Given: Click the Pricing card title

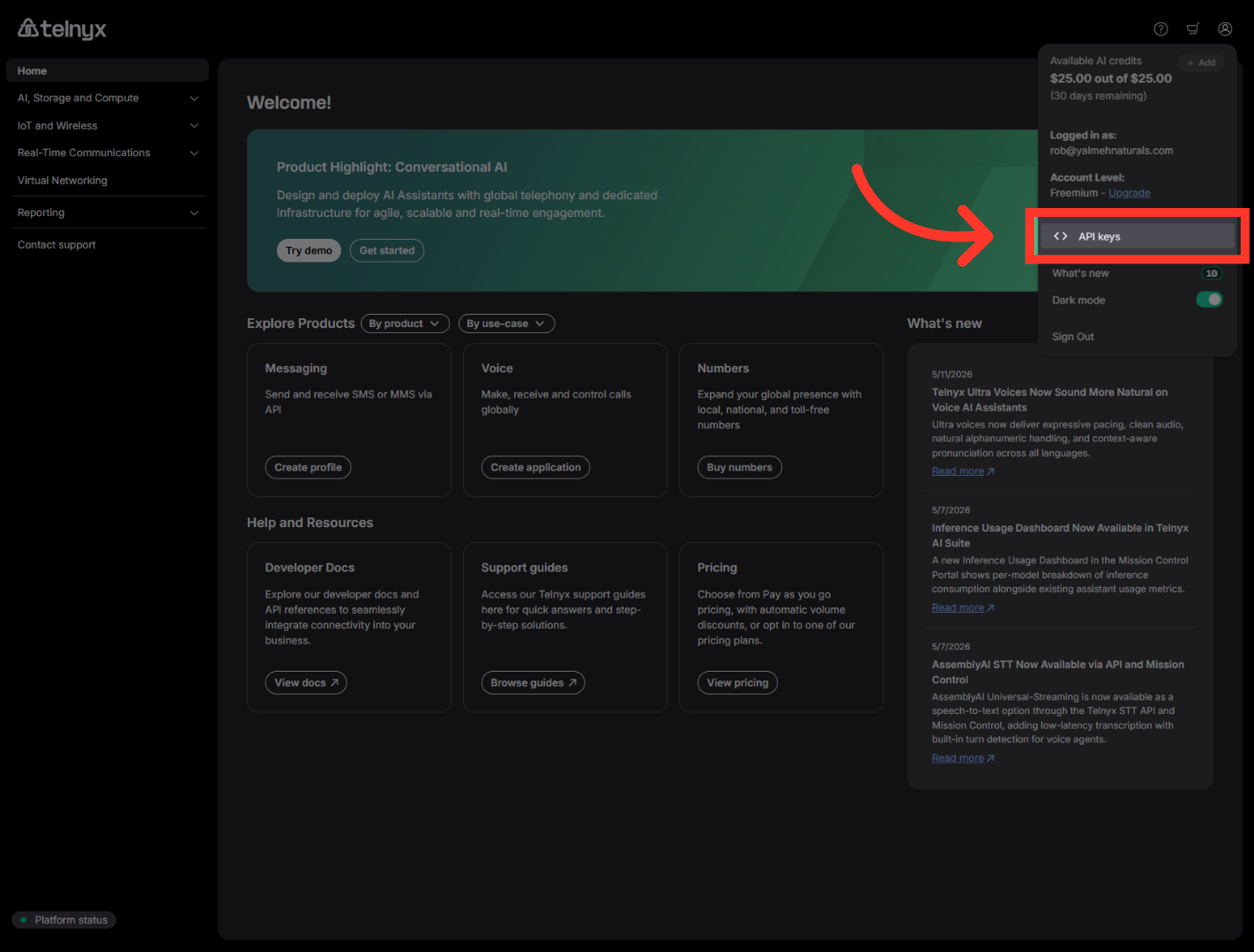Looking at the screenshot, I should tap(717, 568).
